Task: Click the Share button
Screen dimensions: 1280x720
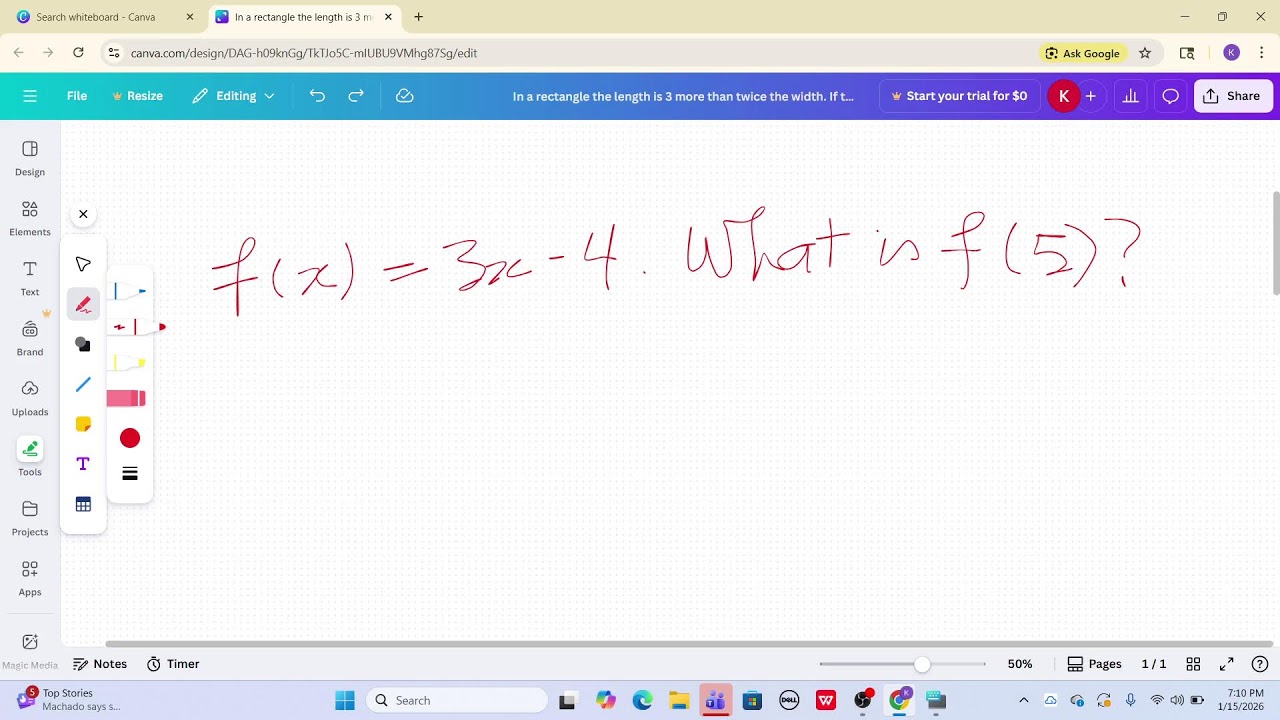Action: pos(1232,96)
